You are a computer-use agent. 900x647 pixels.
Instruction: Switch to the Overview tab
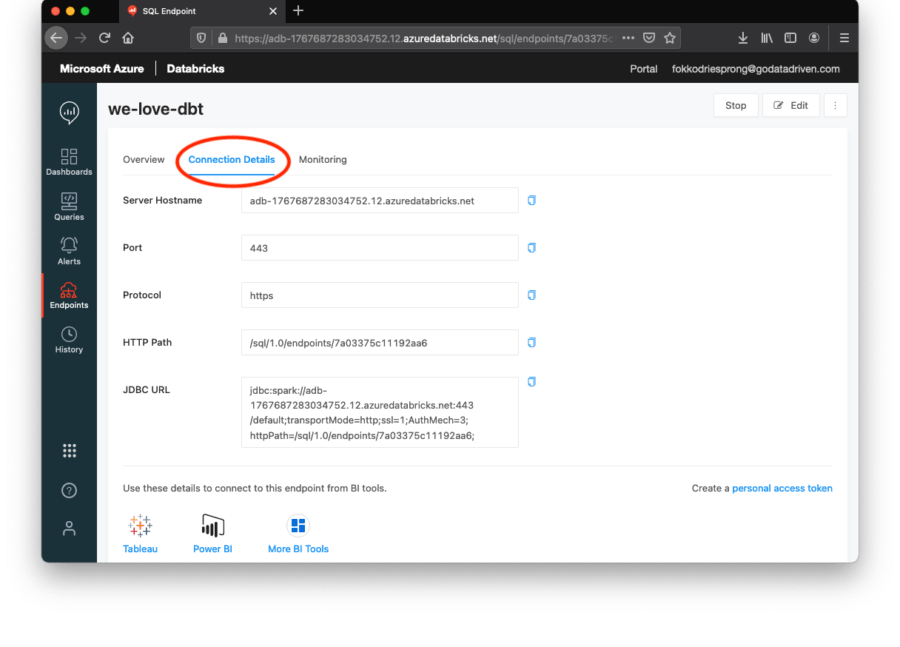[x=143, y=160]
